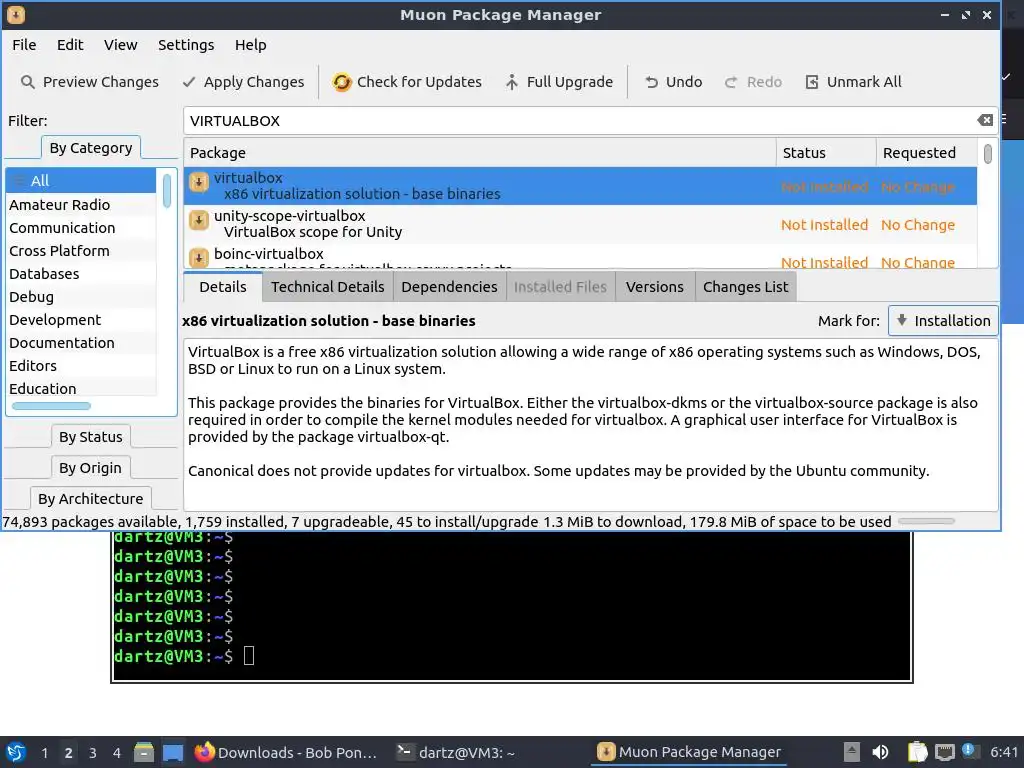Click the category list vertical scrollbar
Screen dimensions: 1024x768
pyautogui.click(x=167, y=190)
